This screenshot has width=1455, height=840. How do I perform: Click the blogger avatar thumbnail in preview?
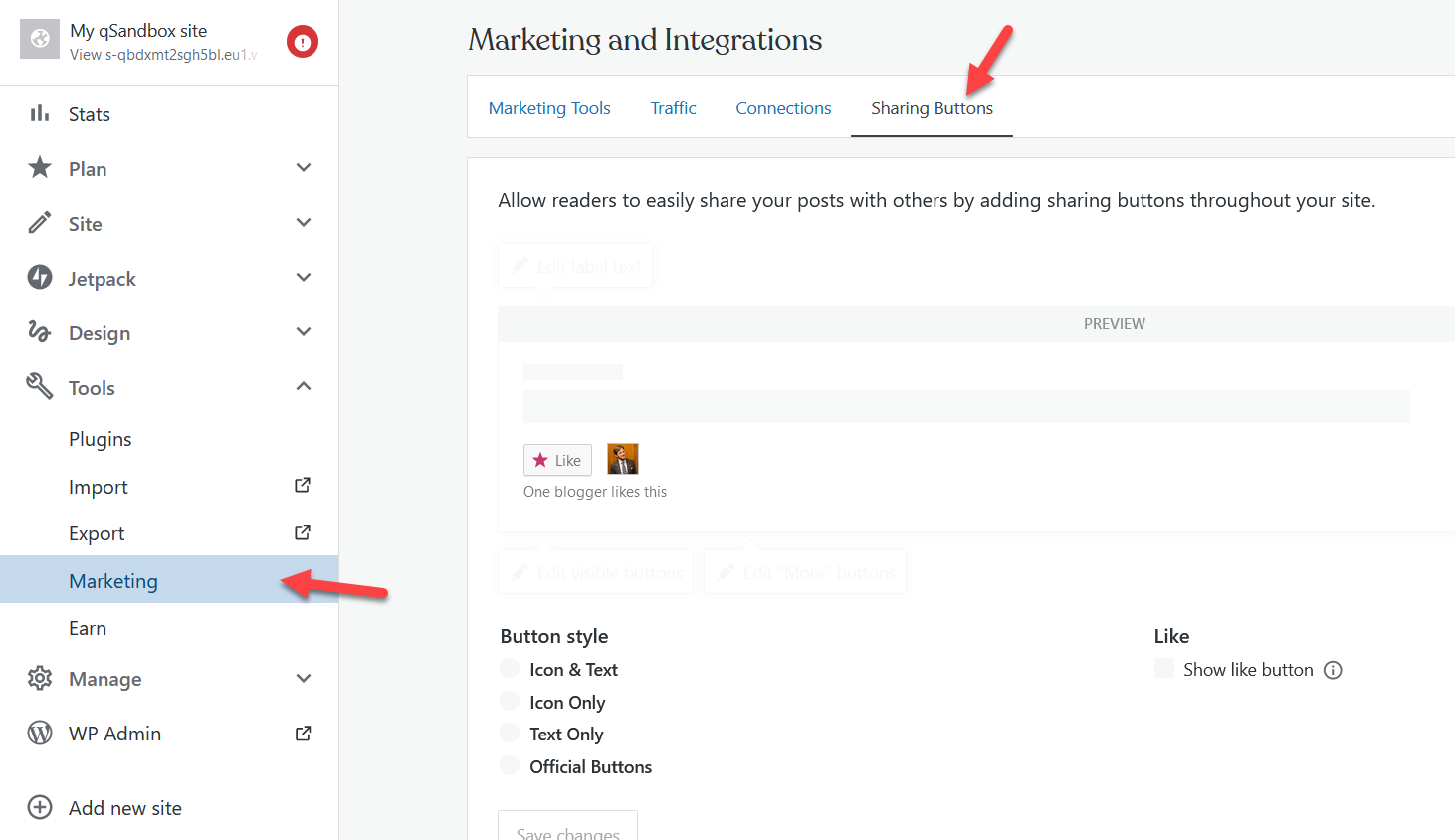pyautogui.click(x=623, y=459)
